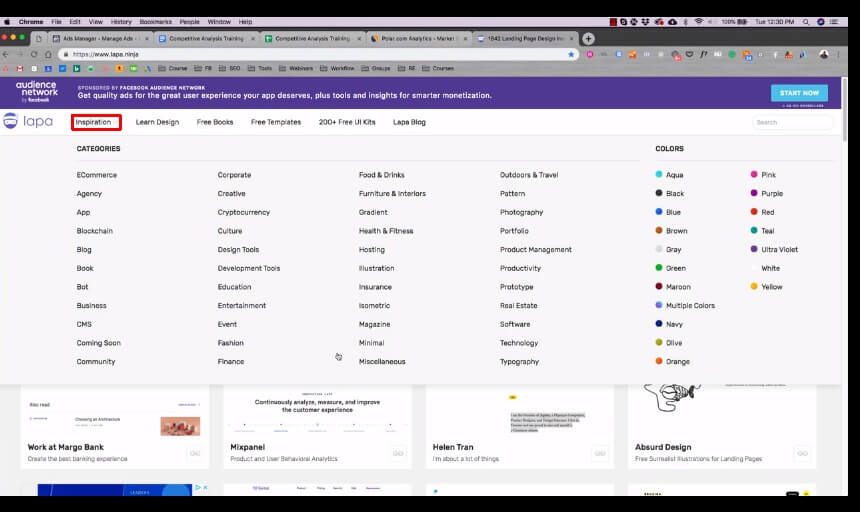Screen dimensions: 860x512
Task: Click the green circle extension icon
Action: click(732, 54)
